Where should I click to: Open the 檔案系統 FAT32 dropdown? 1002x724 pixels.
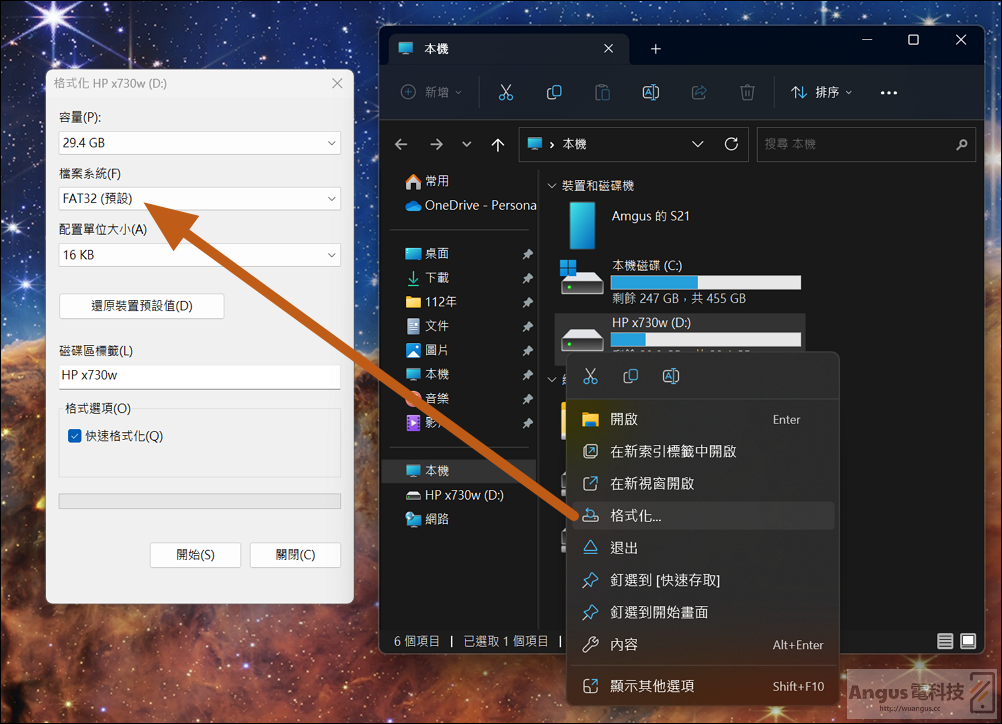[x=199, y=198]
